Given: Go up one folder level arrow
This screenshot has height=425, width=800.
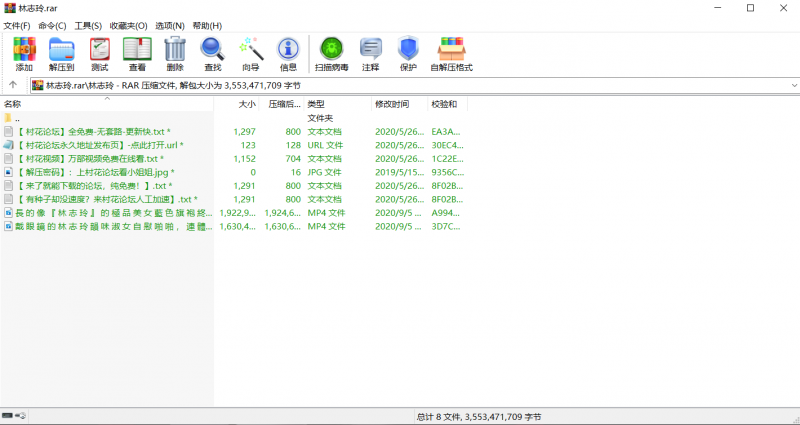Looking at the screenshot, I should pos(13,86).
